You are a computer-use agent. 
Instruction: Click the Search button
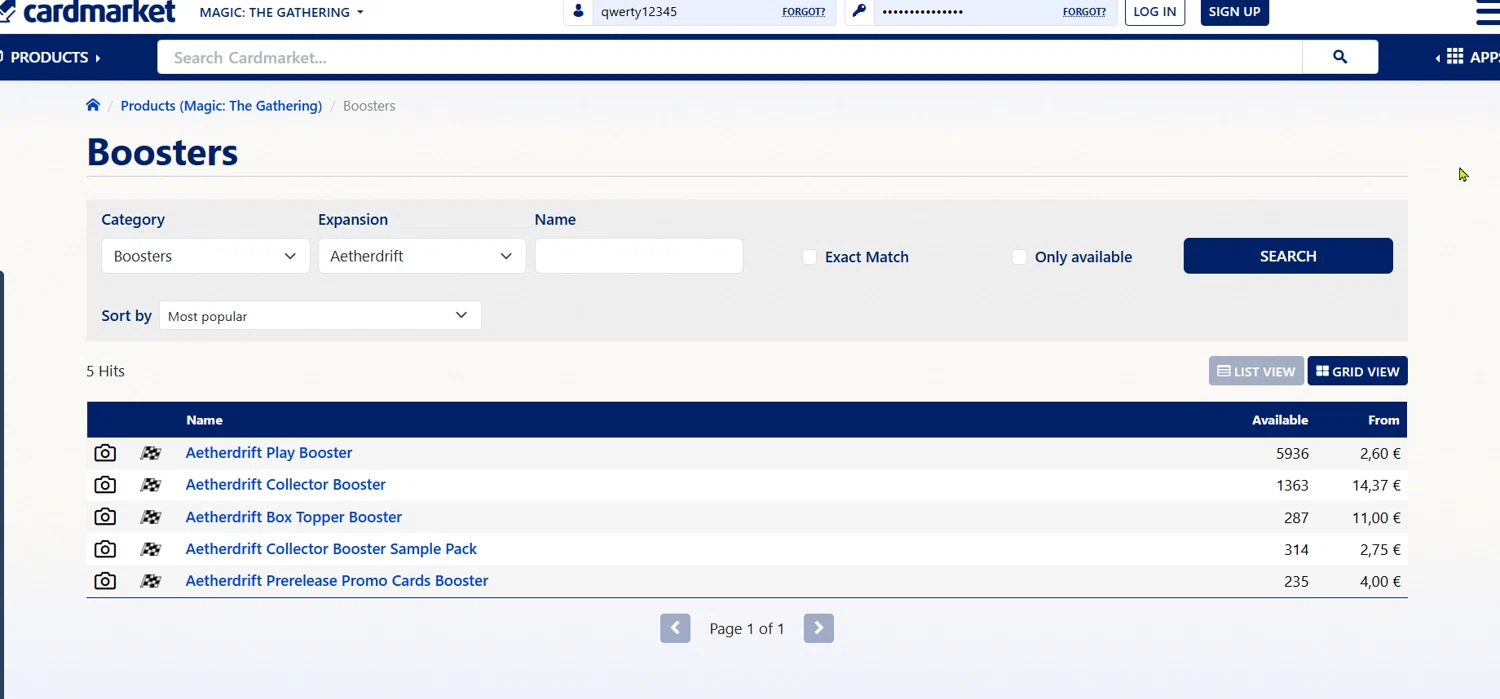(1288, 256)
